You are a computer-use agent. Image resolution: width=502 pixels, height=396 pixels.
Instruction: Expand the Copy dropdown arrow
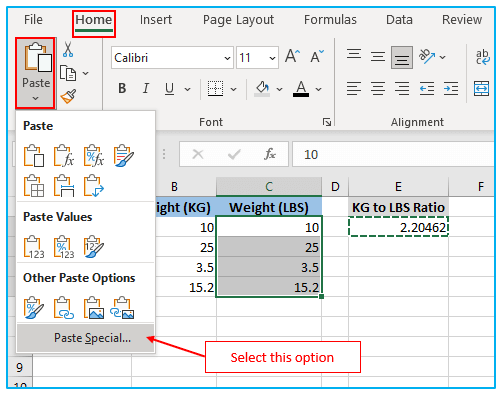point(86,73)
